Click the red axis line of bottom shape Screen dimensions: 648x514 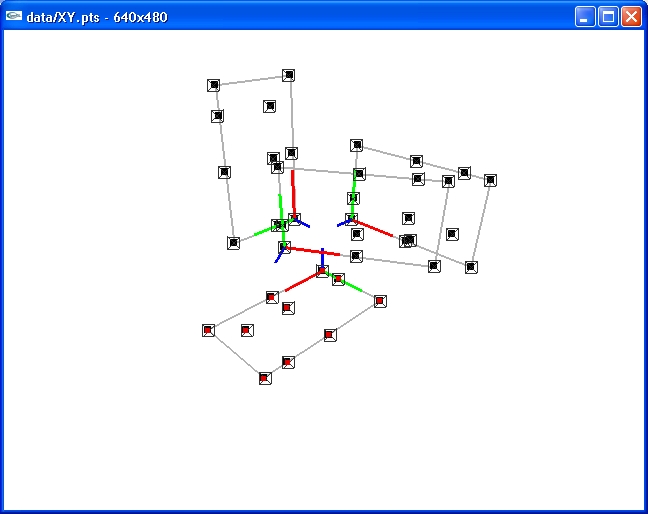[303, 283]
